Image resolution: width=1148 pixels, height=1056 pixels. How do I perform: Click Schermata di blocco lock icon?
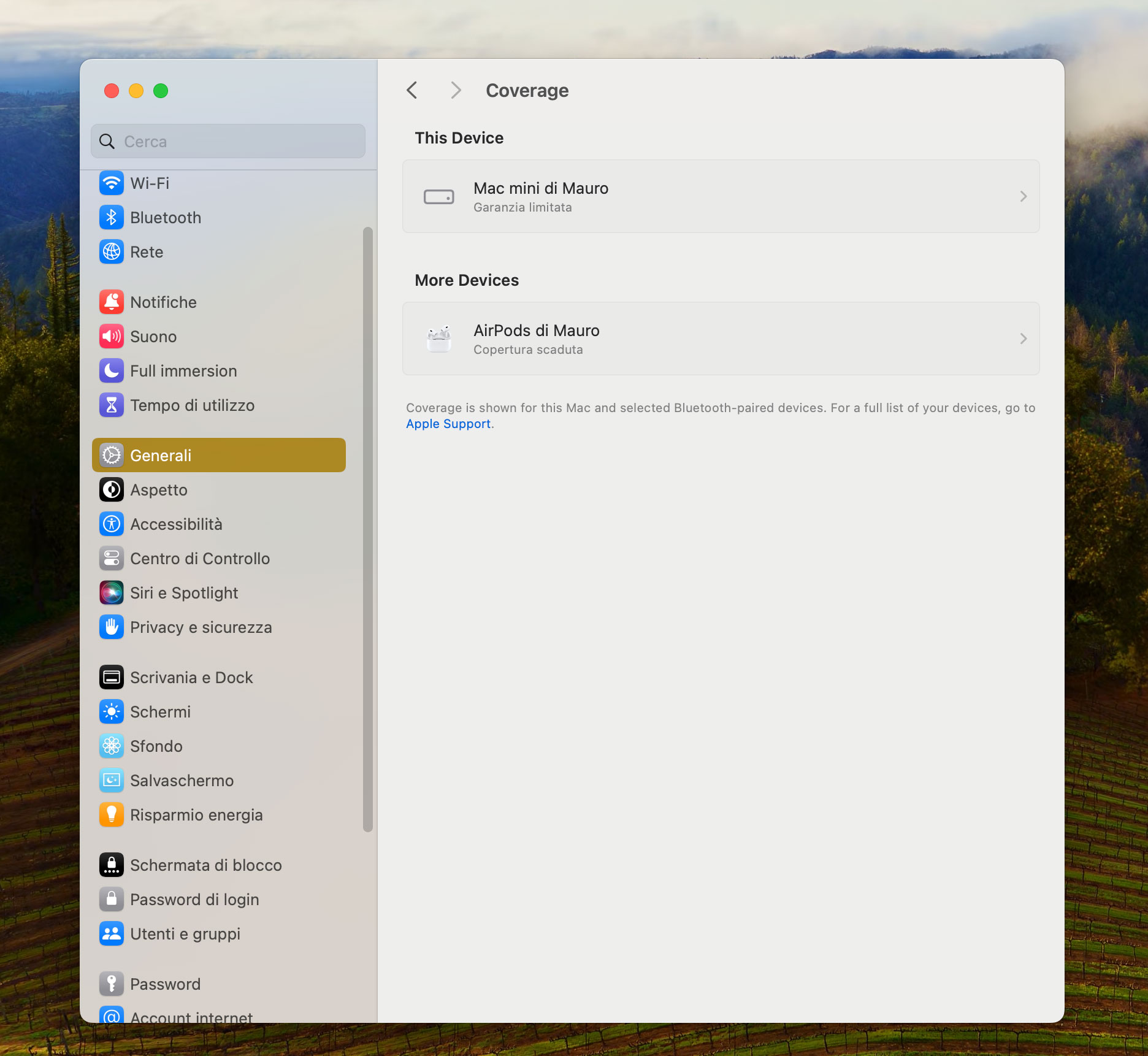tap(112, 865)
